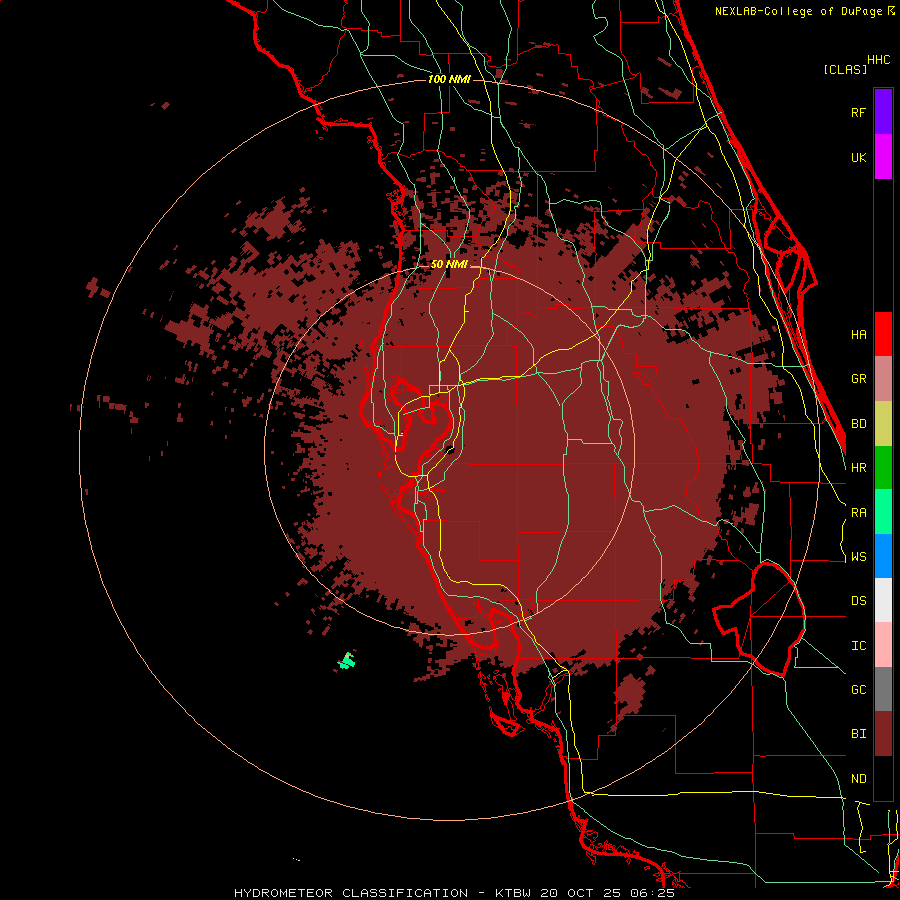
Task: Select the "IC" legend label
Action: pyautogui.click(x=859, y=646)
